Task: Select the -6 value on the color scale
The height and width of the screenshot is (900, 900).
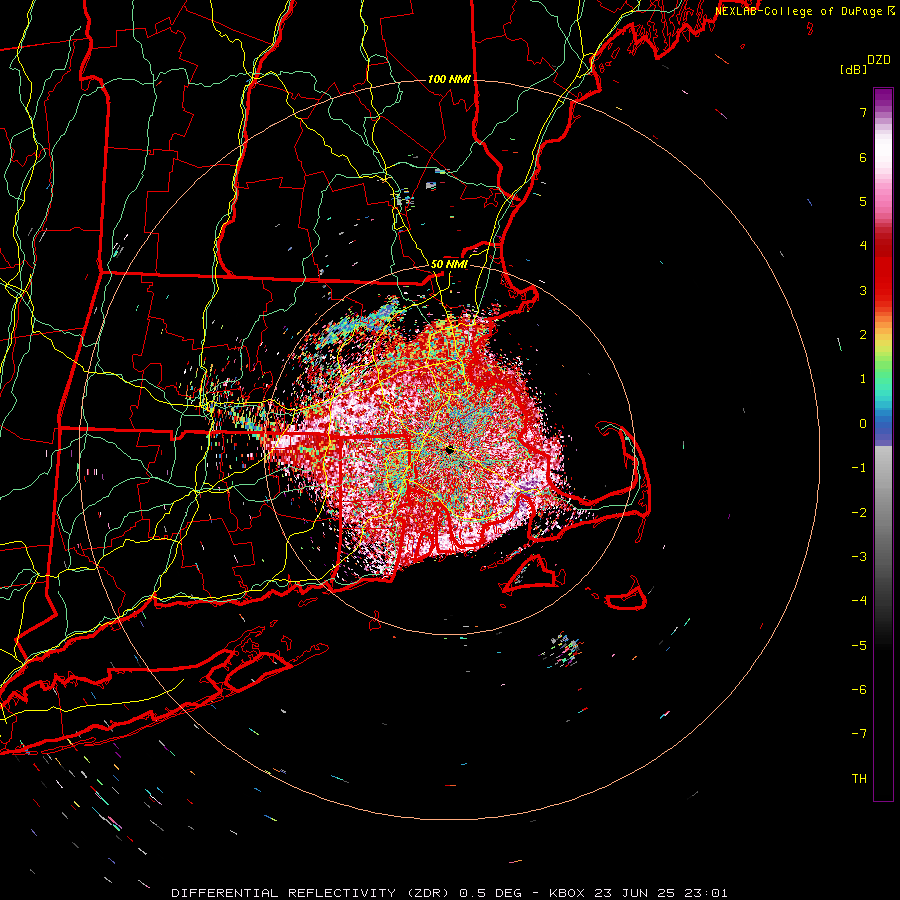Action: point(859,690)
